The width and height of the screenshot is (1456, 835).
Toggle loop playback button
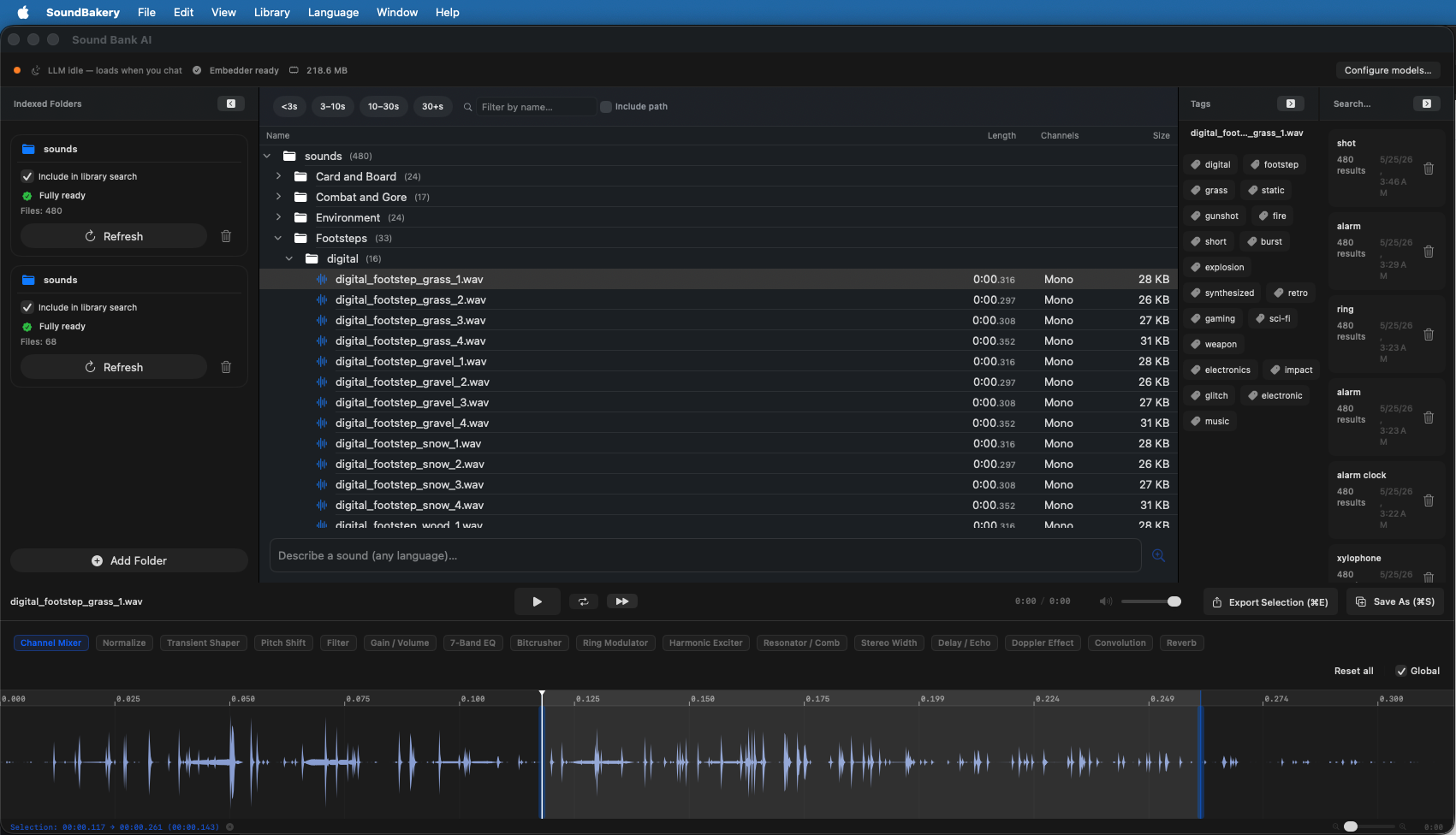[584, 601]
